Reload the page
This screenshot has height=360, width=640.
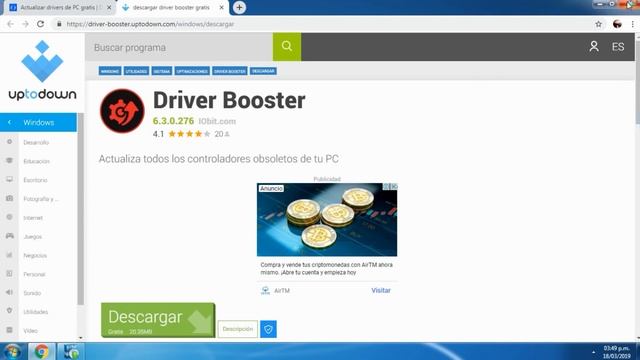coord(40,24)
